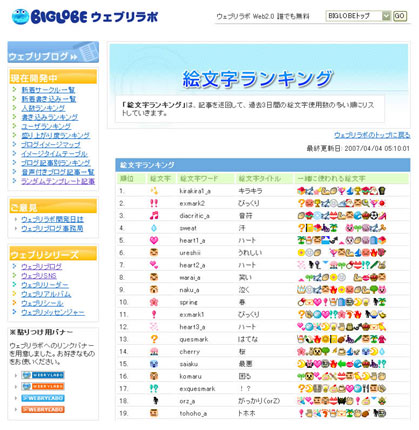419x430 pixels.
Task: Click the diacritic_a music note emoji
Action: pos(154,216)
